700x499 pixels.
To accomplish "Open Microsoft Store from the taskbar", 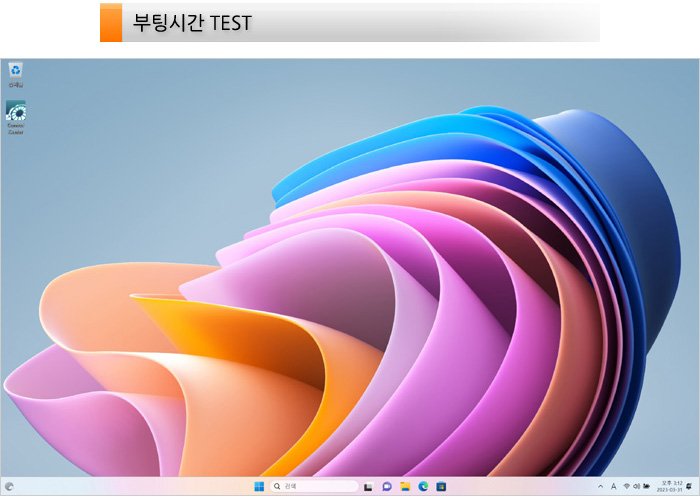I will (441, 487).
